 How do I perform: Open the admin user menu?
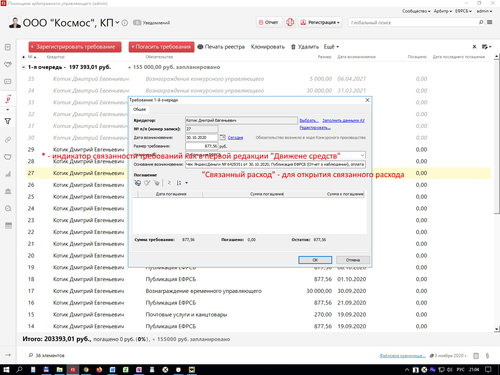[x=484, y=11]
